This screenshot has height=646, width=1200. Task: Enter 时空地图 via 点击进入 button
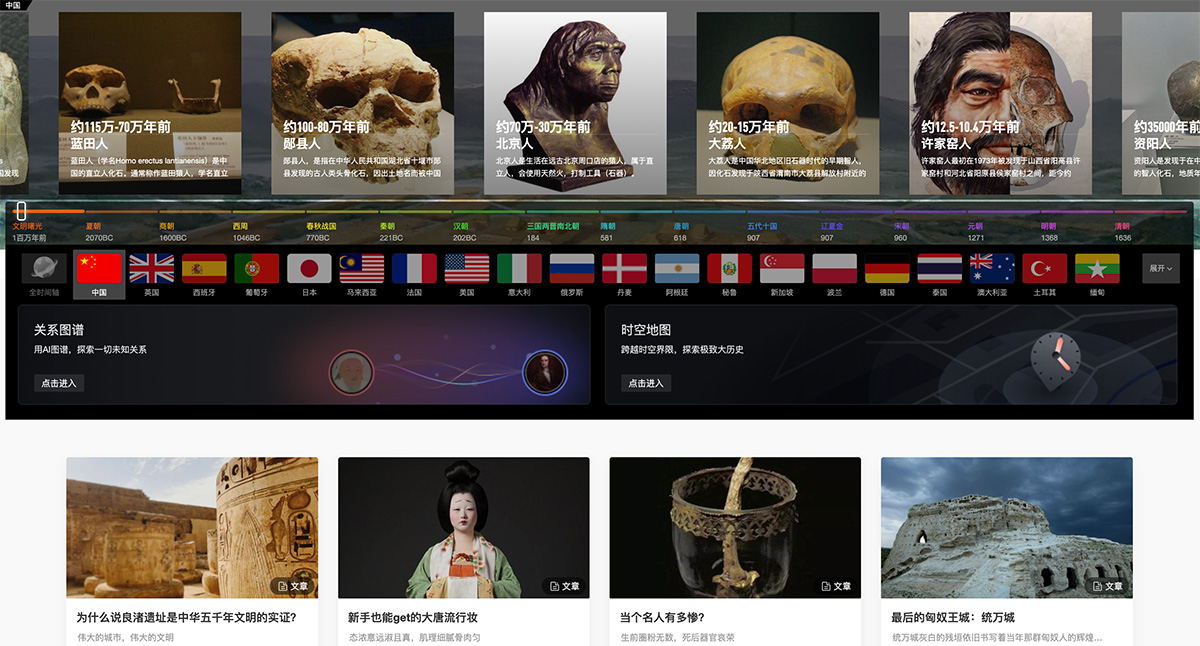pyautogui.click(x=645, y=383)
